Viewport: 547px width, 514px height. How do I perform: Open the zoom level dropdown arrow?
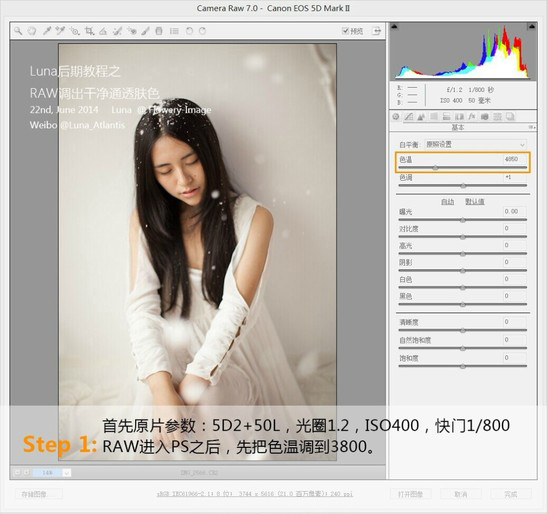67,473
